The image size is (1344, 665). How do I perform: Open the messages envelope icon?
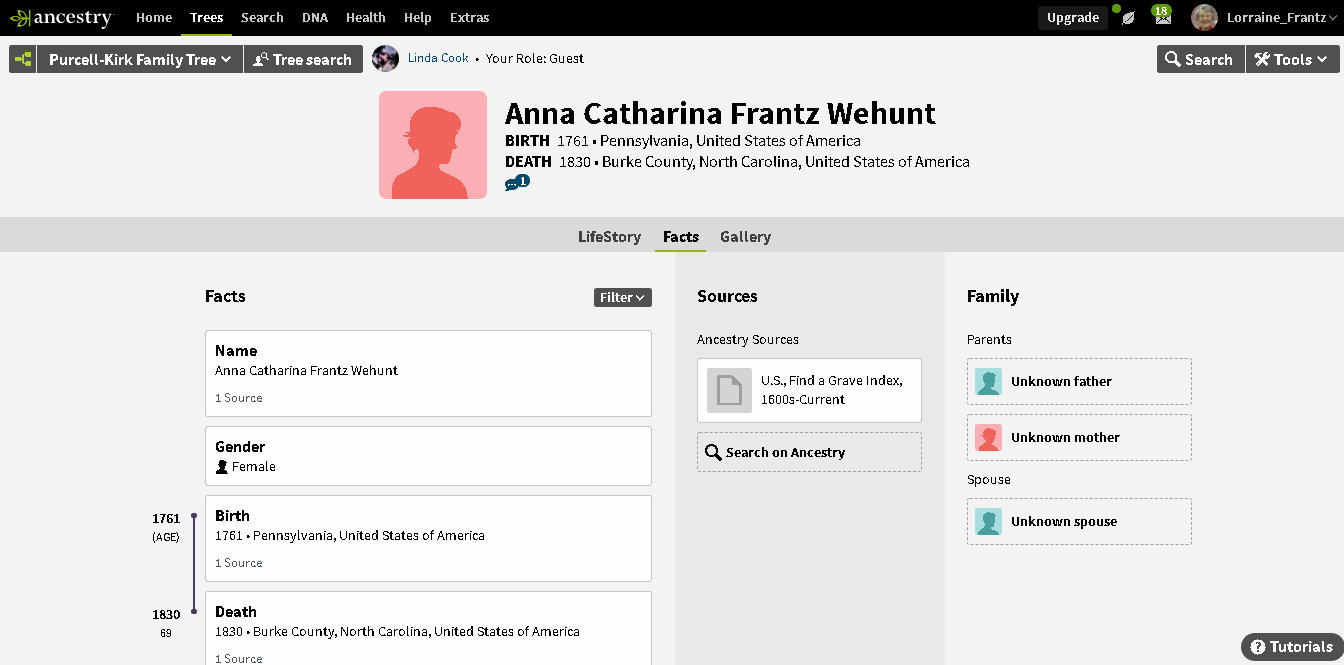click(1162, 18)
